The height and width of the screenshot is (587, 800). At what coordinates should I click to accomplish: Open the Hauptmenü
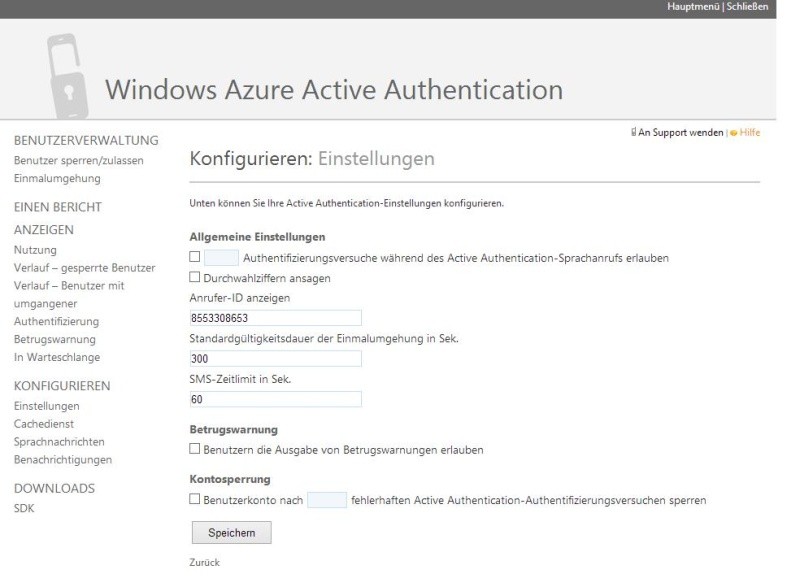[x=694, y=6]
